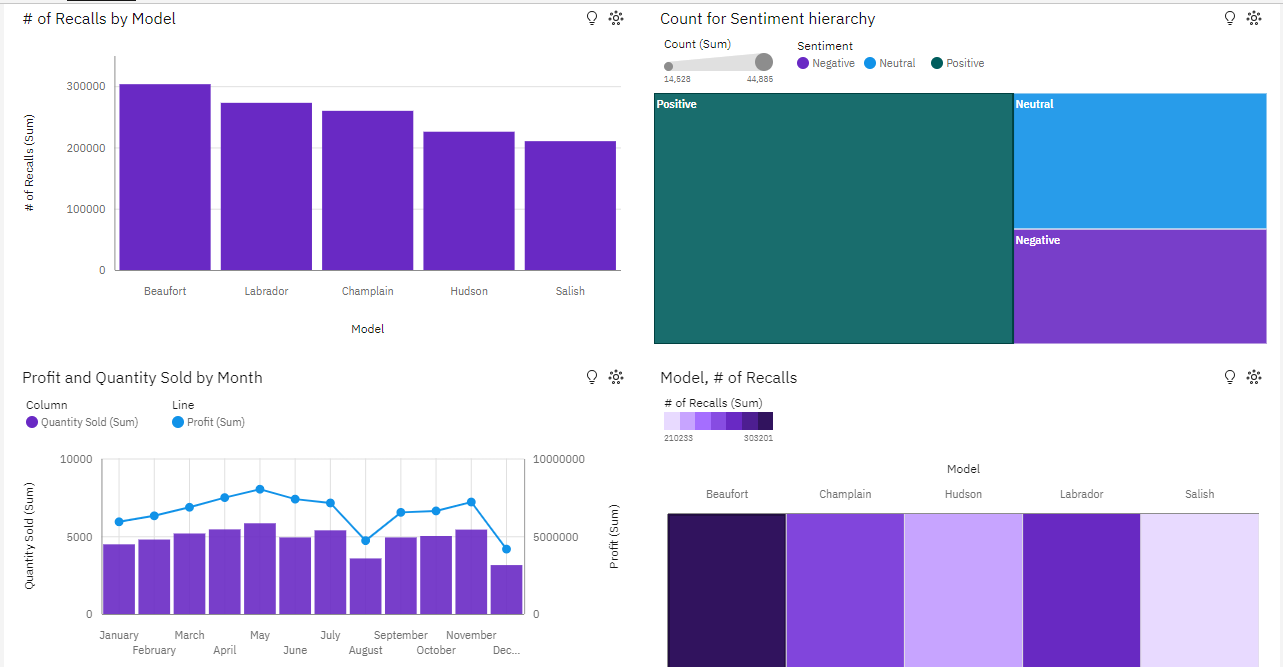Click the '44,886' slider maximum value
The height and width of the screenshot is (667, 1283).
760,79
